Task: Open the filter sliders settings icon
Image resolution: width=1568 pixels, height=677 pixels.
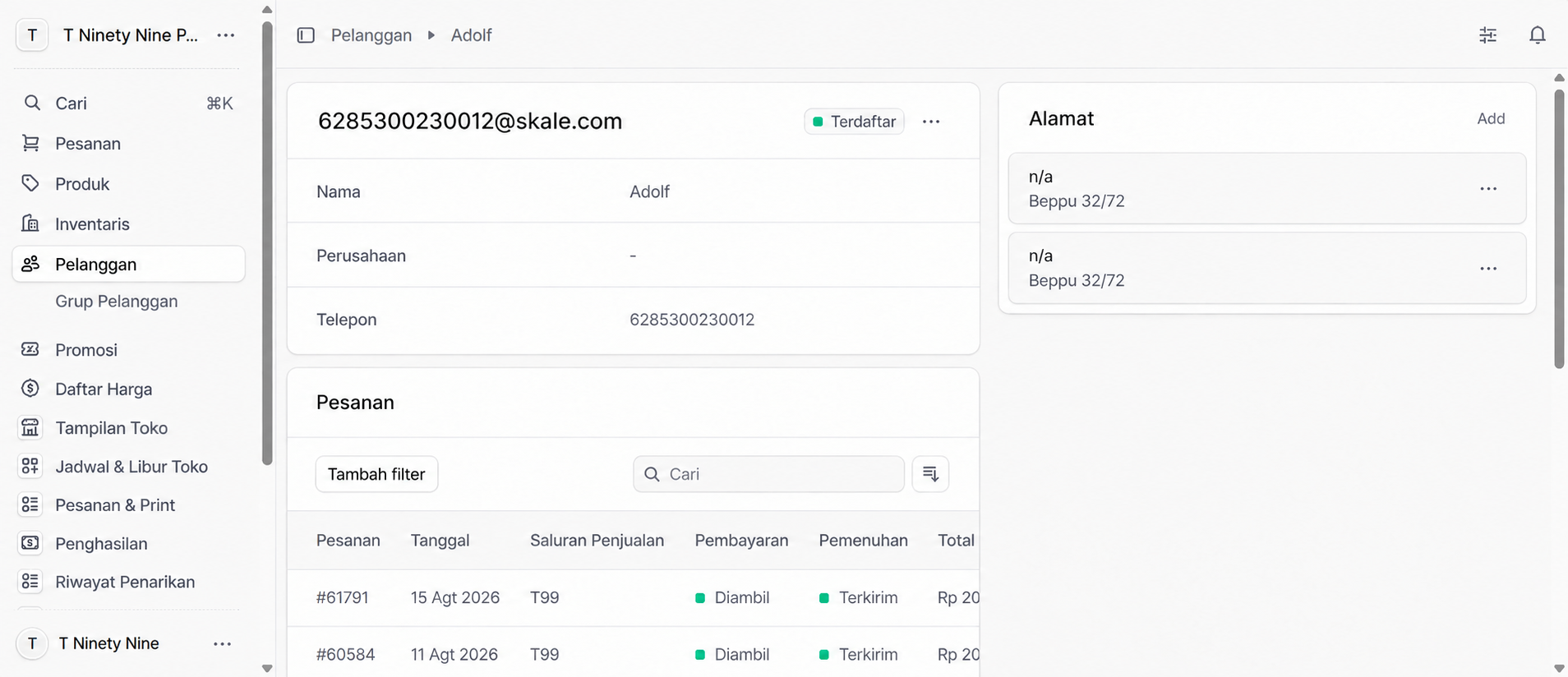Action: pos(1487,35)
